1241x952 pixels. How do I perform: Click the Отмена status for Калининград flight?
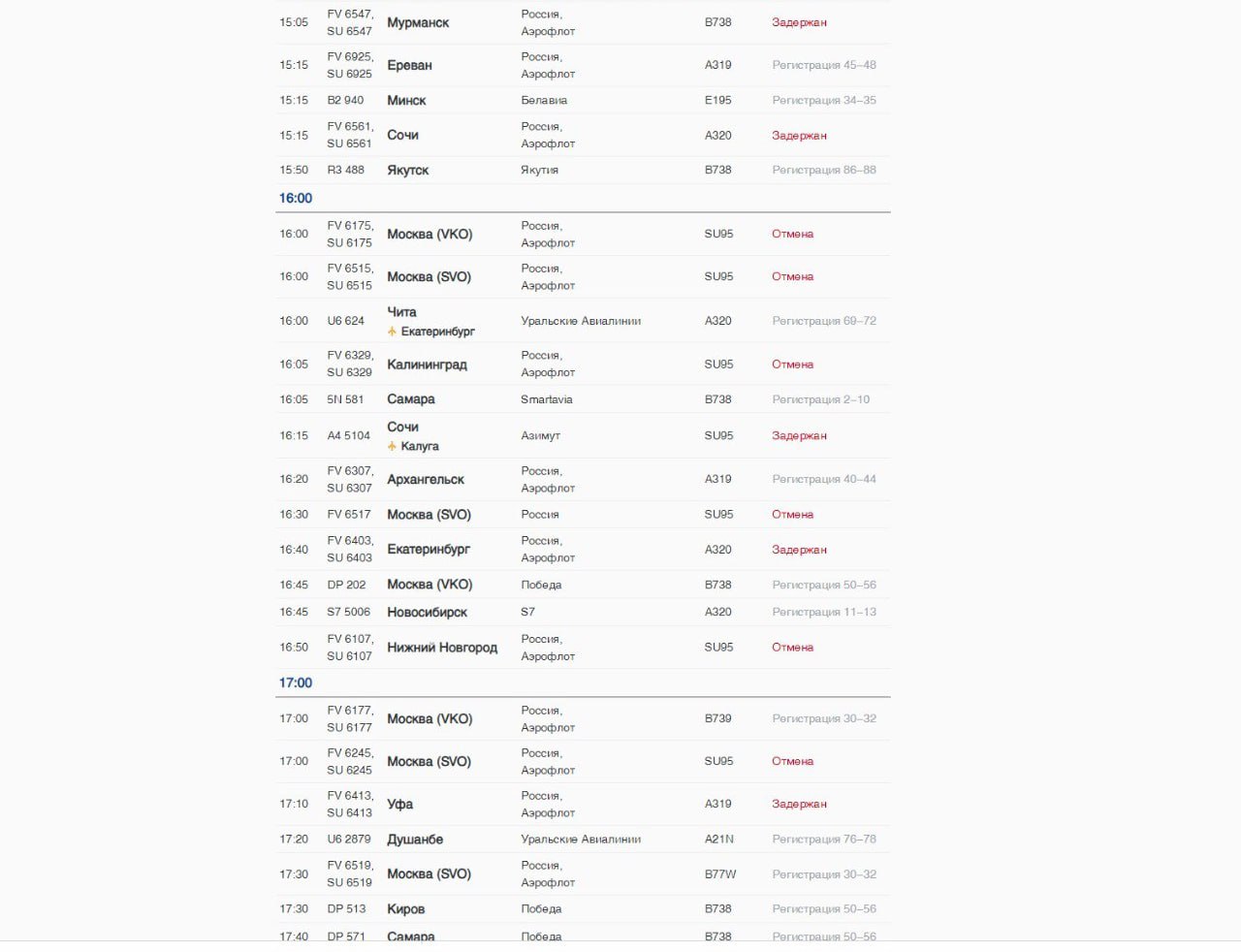click(792, 365)
